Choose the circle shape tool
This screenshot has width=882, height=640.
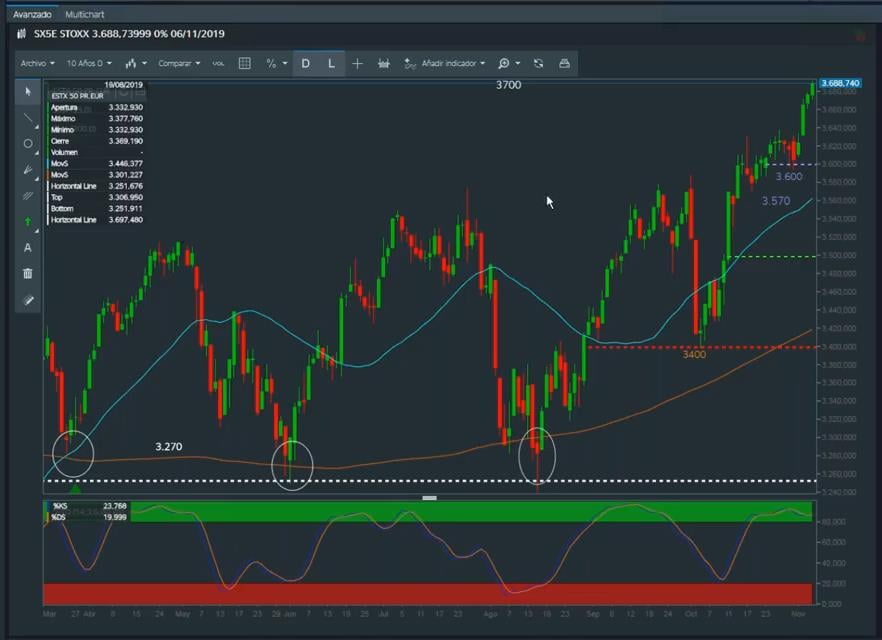point(28,144)
